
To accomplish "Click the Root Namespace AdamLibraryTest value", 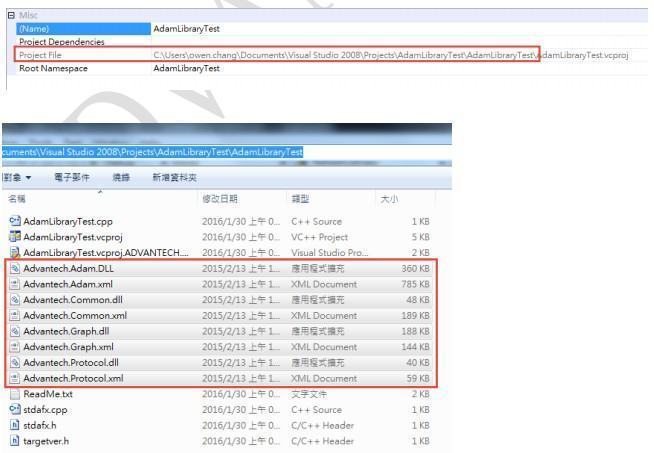I will (186, 68).
